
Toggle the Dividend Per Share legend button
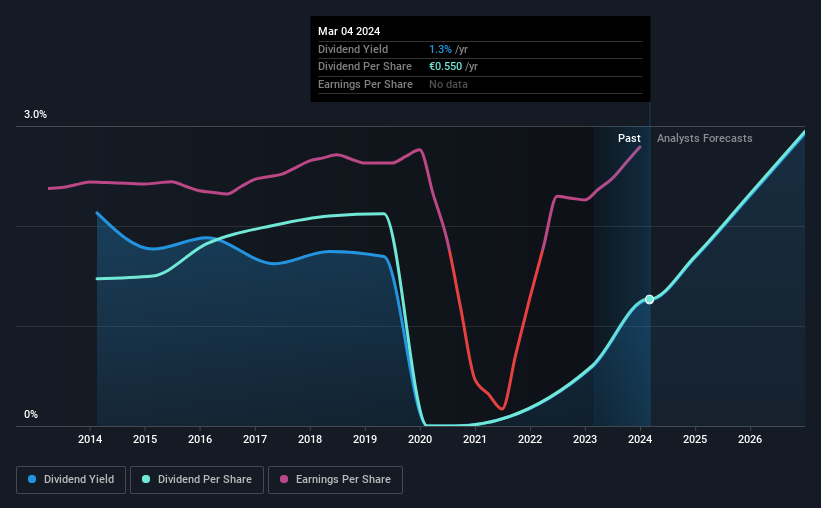coord(197,479)
